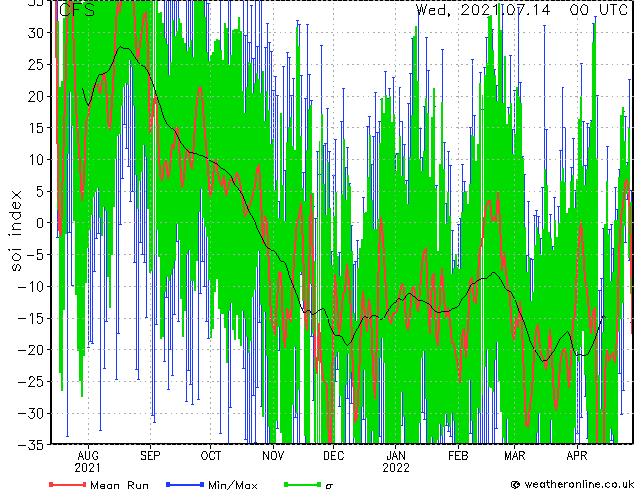Viewport: 634px width, 490px height.
Task: Click the CFS model label
Action: (x=77, y=10)
